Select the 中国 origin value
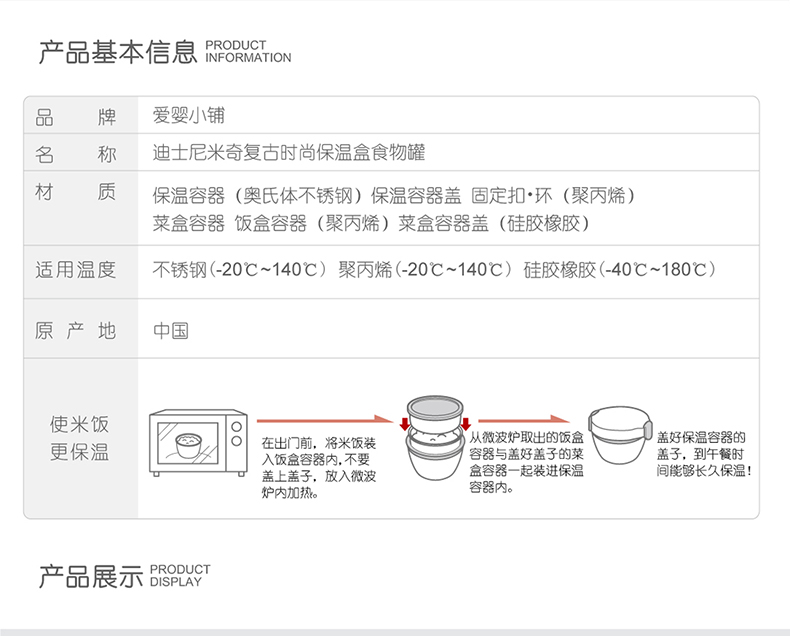The image size is (790, 636). [x=170, y=331]
